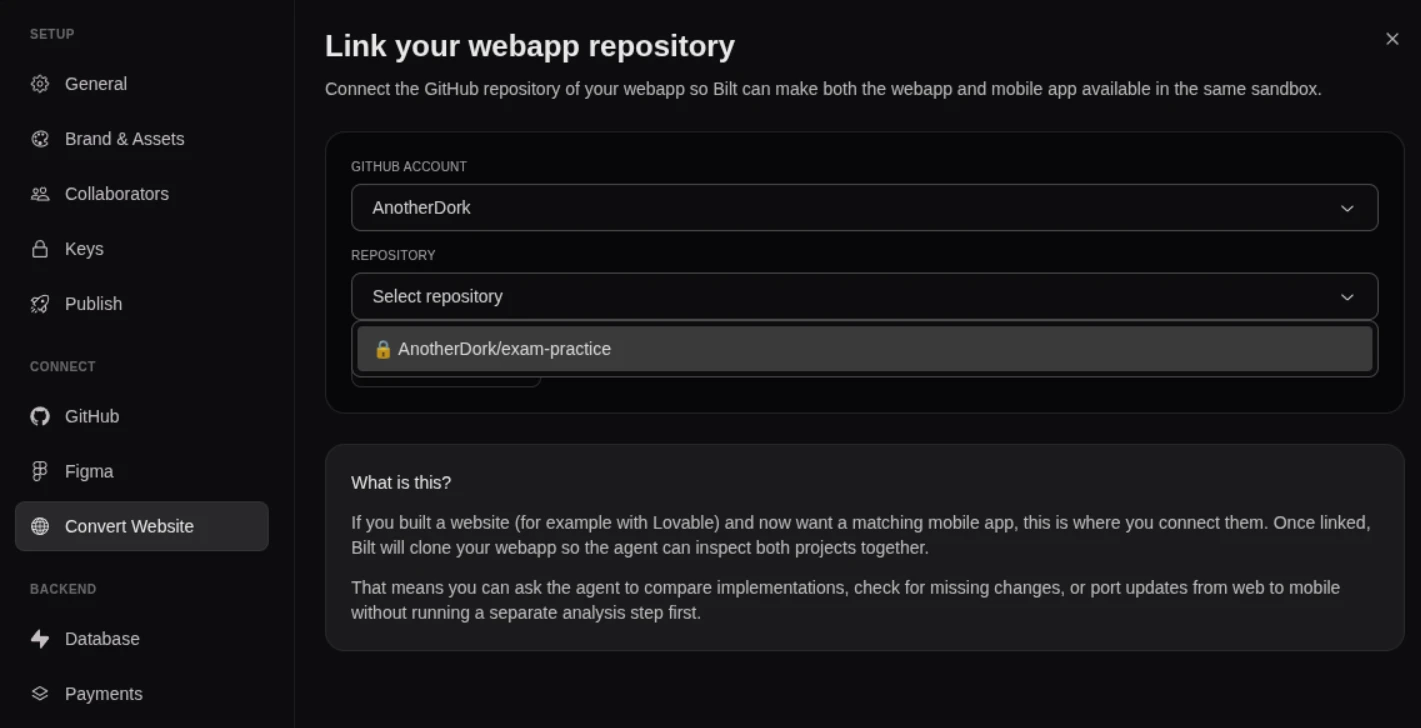
Task: Open General settings in sidebar
Action: click(142, 84)
